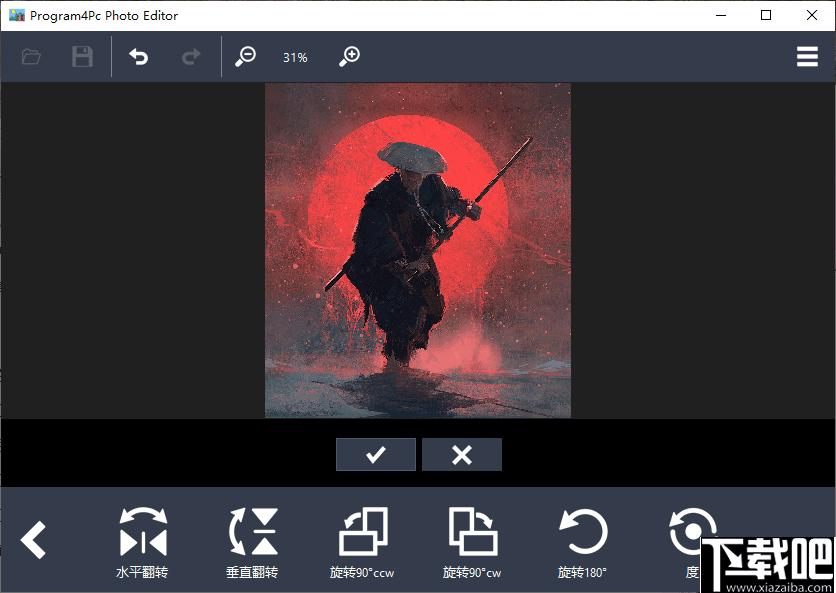Zoom out with the minus magnifier
The width and height of the screenshot is (836, 593).
click(245, 57)
